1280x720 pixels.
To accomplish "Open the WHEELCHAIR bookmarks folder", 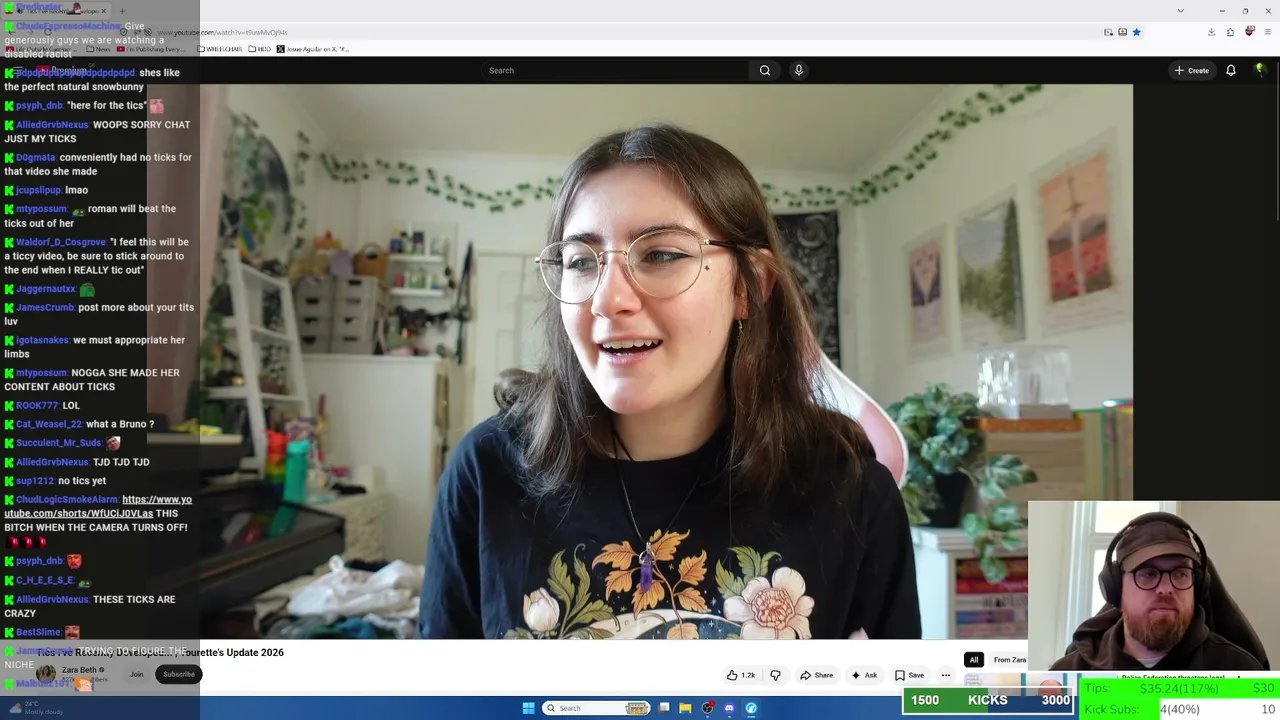I will tap(220, 49).
